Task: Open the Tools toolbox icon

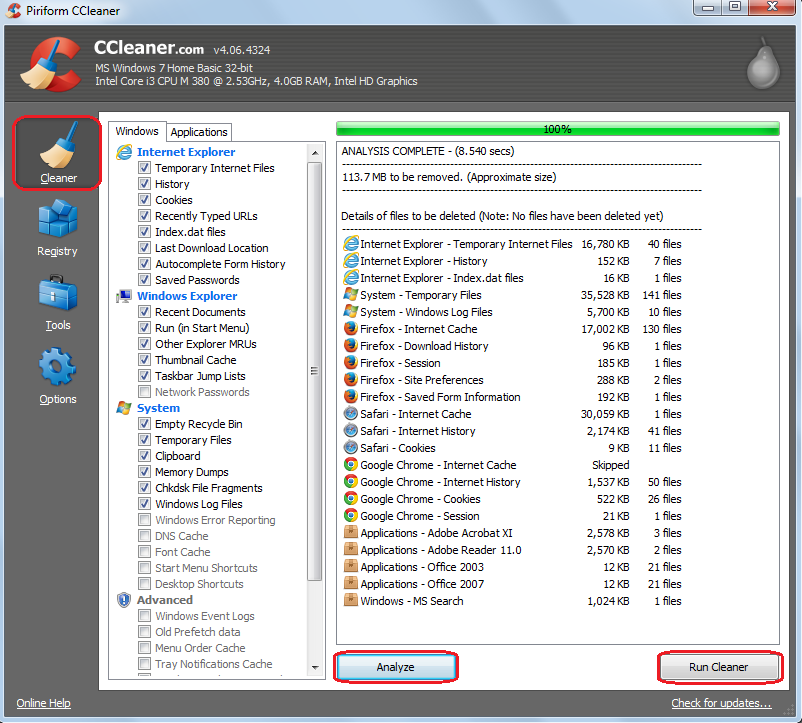Action: (x=57, y=293)
